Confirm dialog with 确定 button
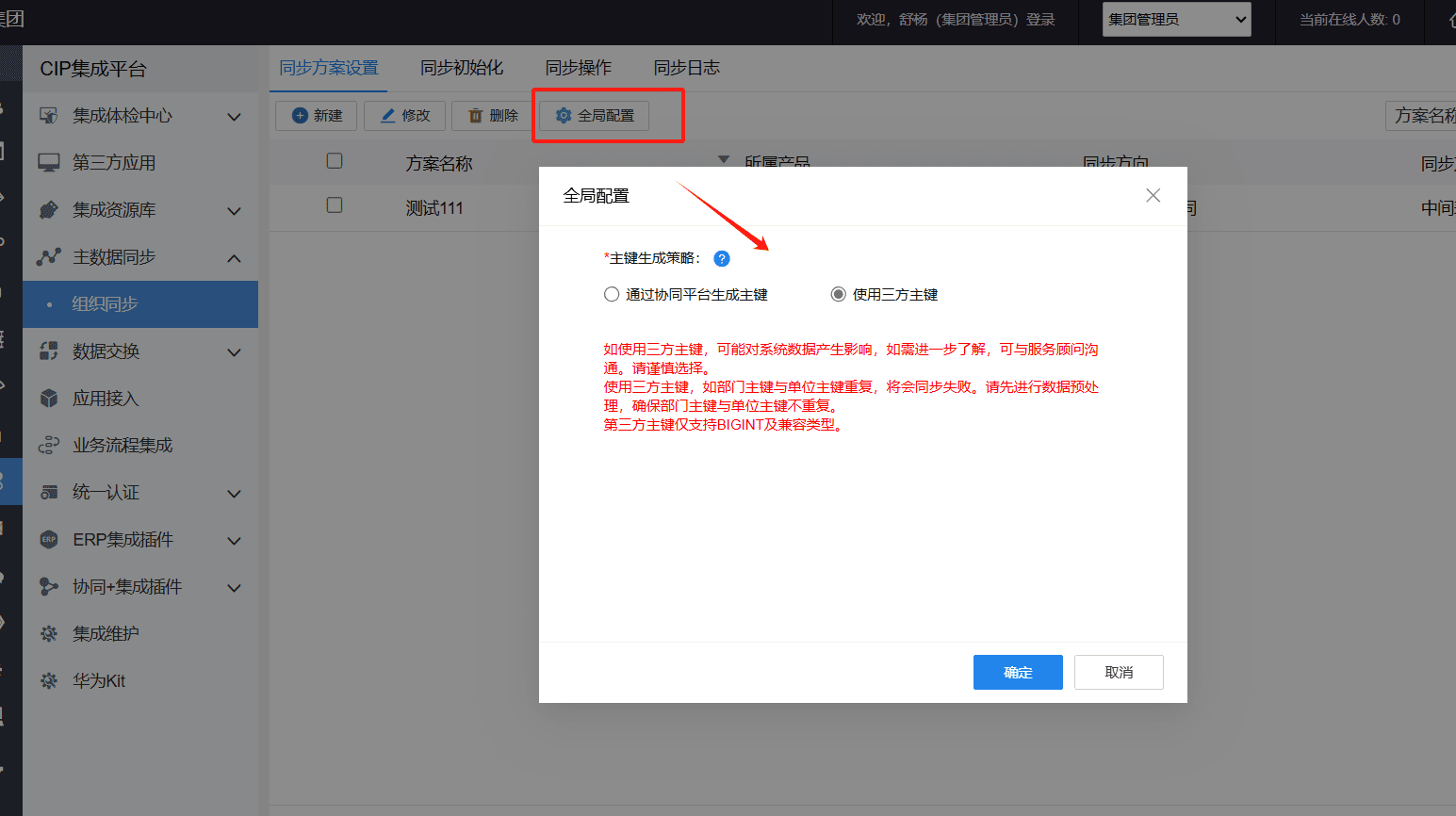The image size is (1456, 816). pyautogui.click(x=1018, y=673)
